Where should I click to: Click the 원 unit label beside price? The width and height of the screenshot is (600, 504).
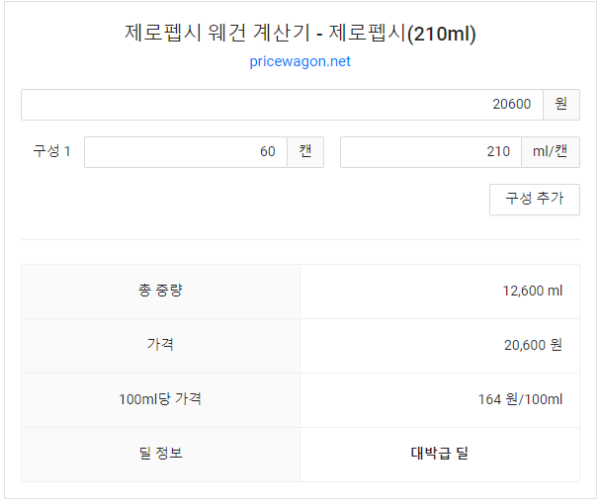(x=561, y=105)
